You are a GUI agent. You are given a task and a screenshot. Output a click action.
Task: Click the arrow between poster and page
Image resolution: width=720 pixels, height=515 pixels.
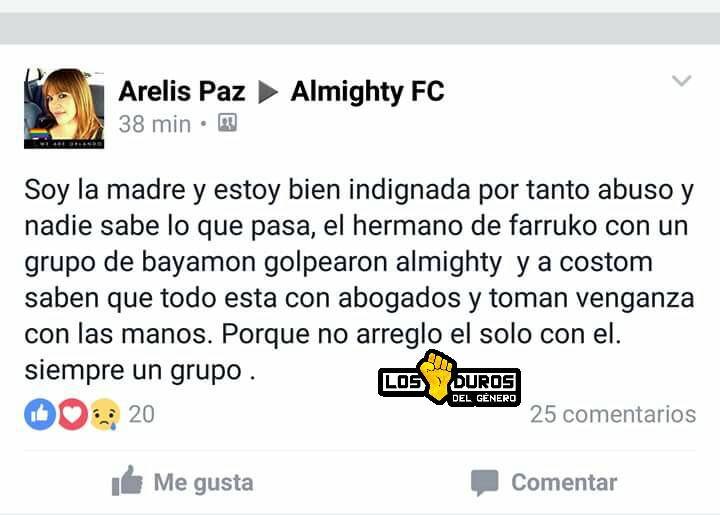coord(268,92)
